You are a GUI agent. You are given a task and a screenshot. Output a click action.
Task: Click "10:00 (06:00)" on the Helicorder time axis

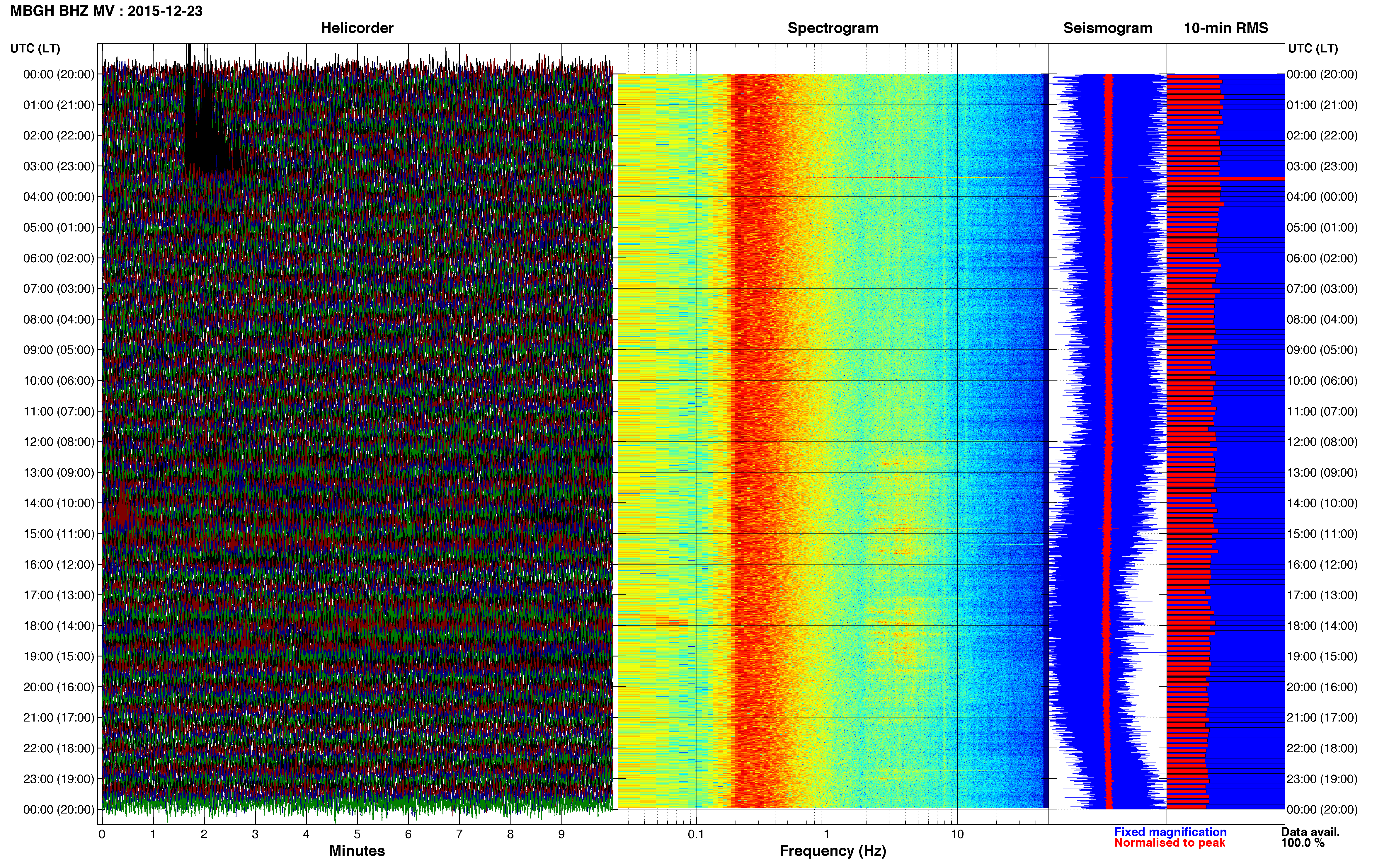click(59, 381)
